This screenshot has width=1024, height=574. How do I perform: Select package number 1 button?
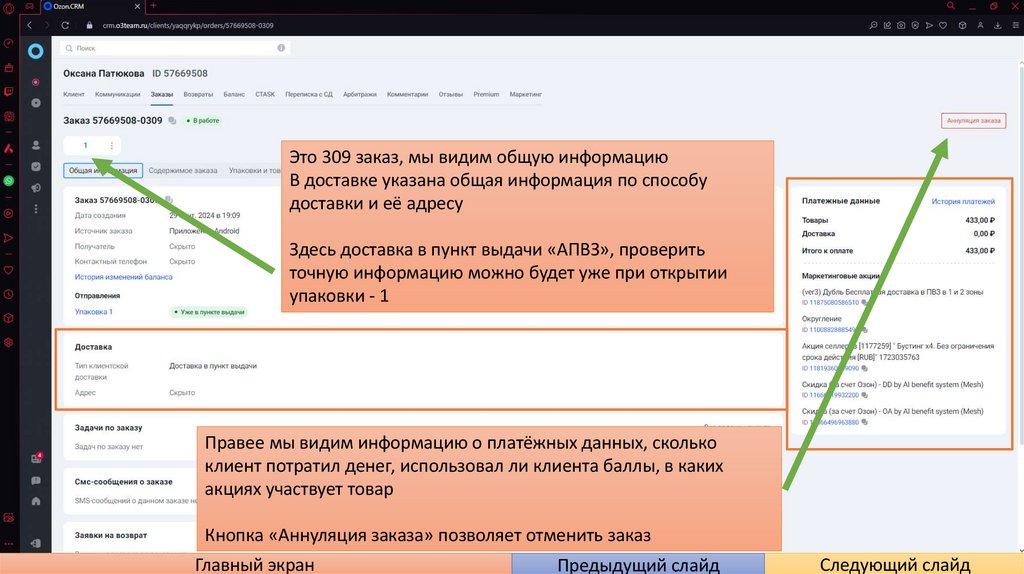[85, 146]
